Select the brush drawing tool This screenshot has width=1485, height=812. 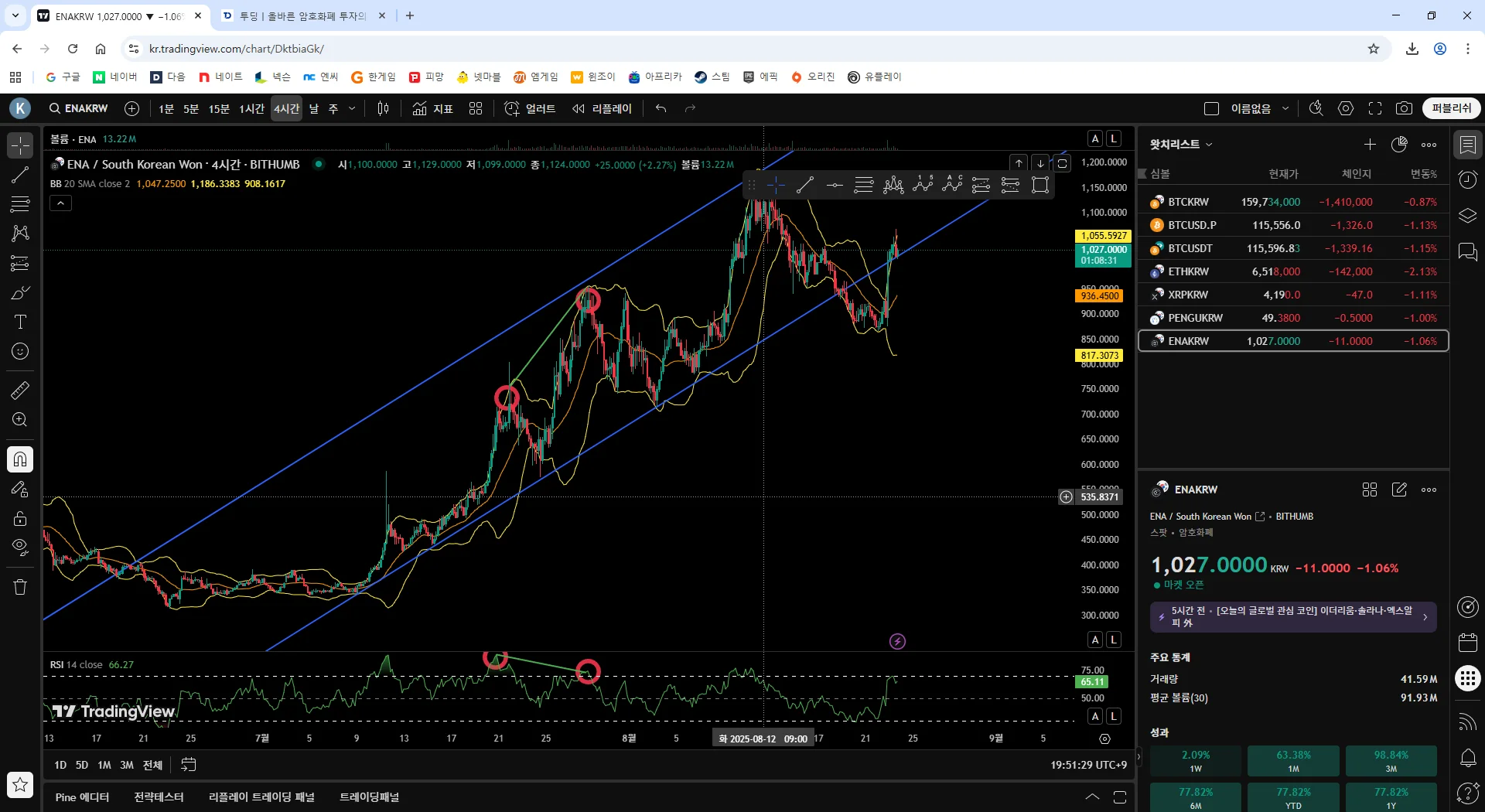pyautogui.click(x=20, y=292)
